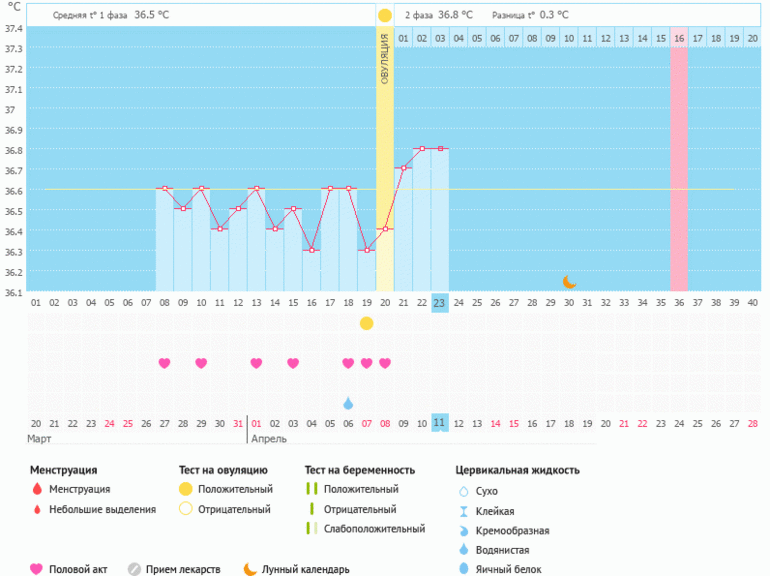The width and height of the screenshot is (770, 576).
Task: Click the Яичный белок legend icon
Action: pos(463,569)
